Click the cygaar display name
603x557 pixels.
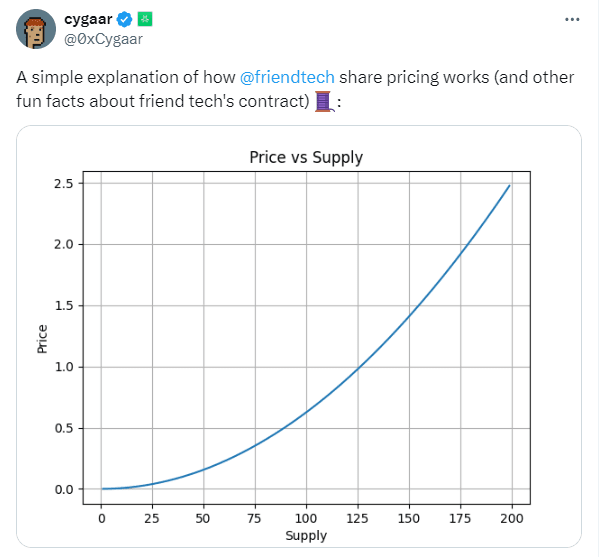tap(87, 19)
